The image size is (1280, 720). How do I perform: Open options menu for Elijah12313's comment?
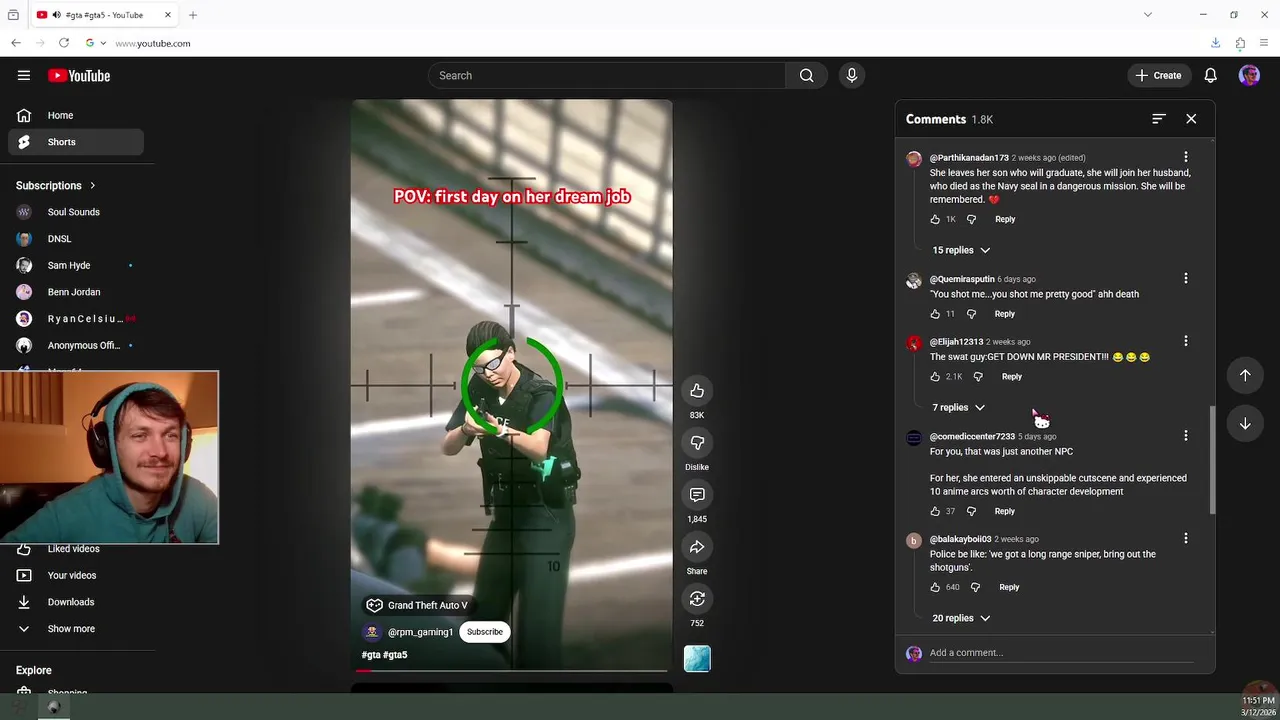pos(1186,341)
